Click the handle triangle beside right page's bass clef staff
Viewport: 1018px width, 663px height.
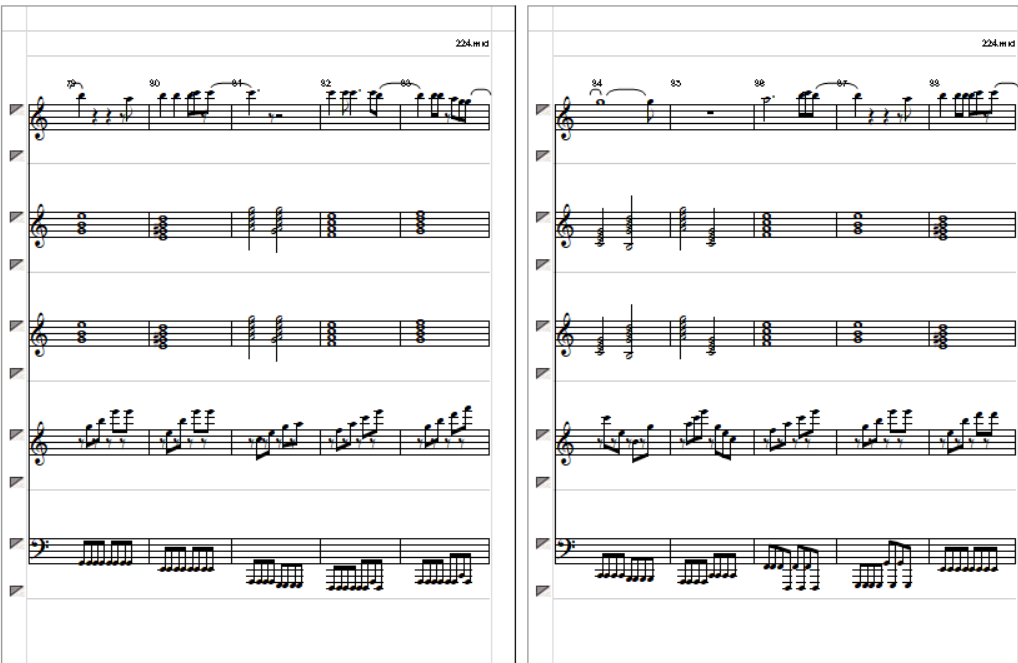543,544
